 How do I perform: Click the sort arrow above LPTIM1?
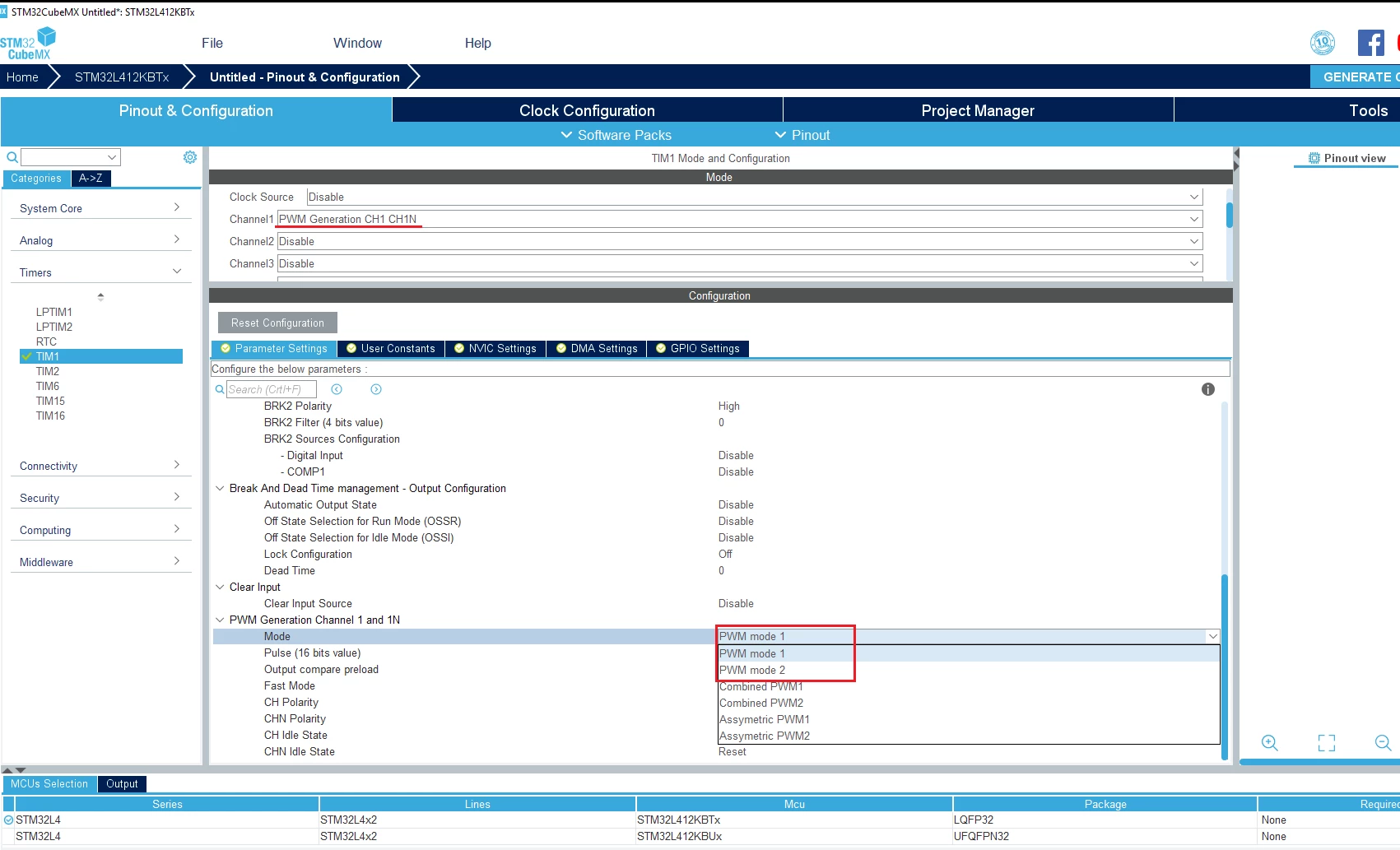point(100,296)
